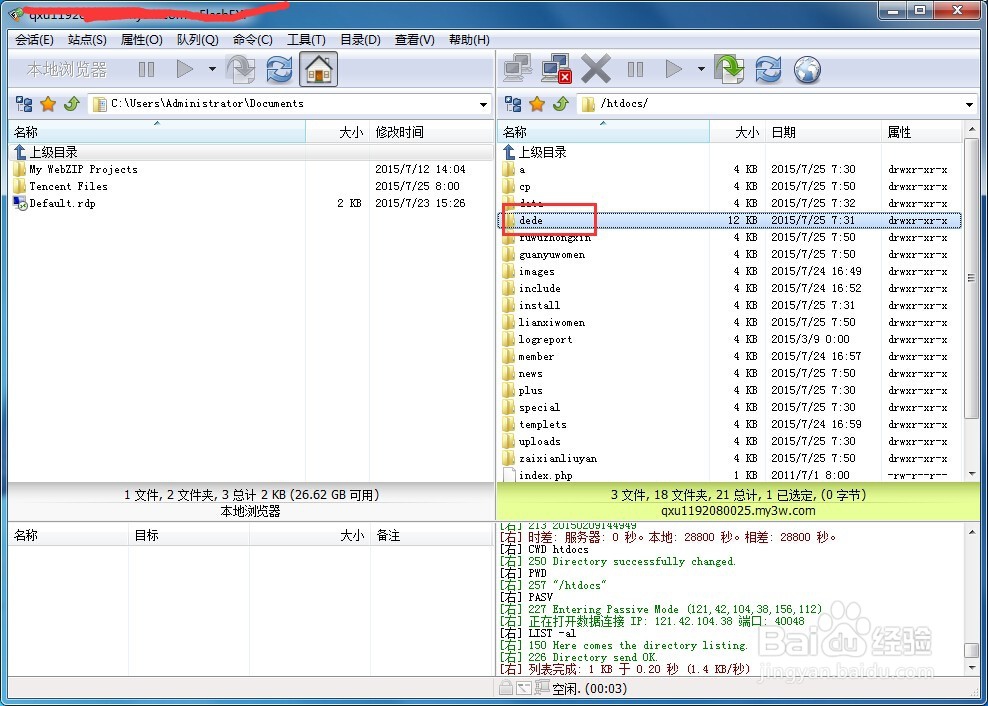Viewport: 988px width, 706px height.
Task: Open the 查看(V) menu
Action: point(414,40)
